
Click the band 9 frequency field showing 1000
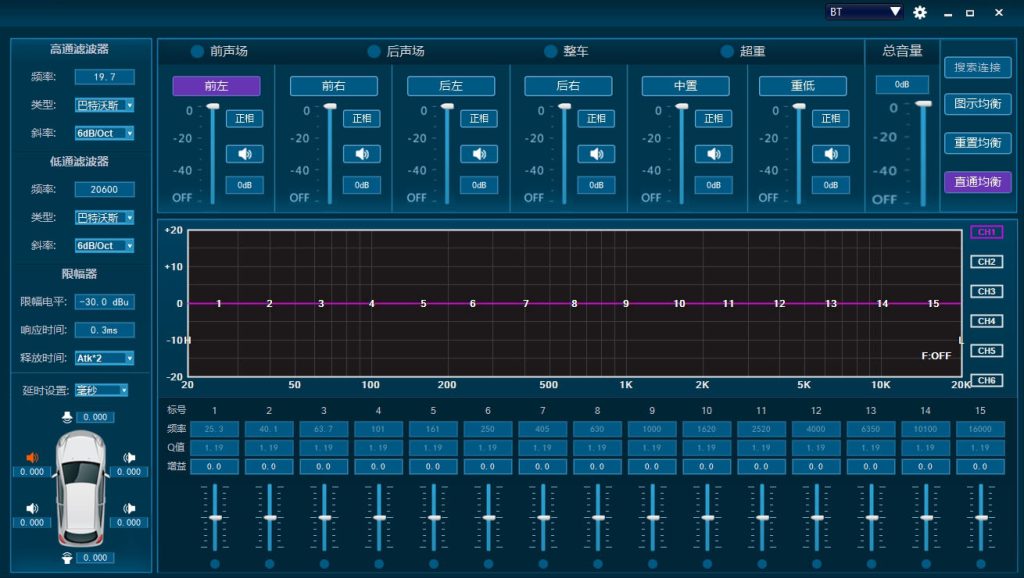pyautogui.click(x=652, y=429)
